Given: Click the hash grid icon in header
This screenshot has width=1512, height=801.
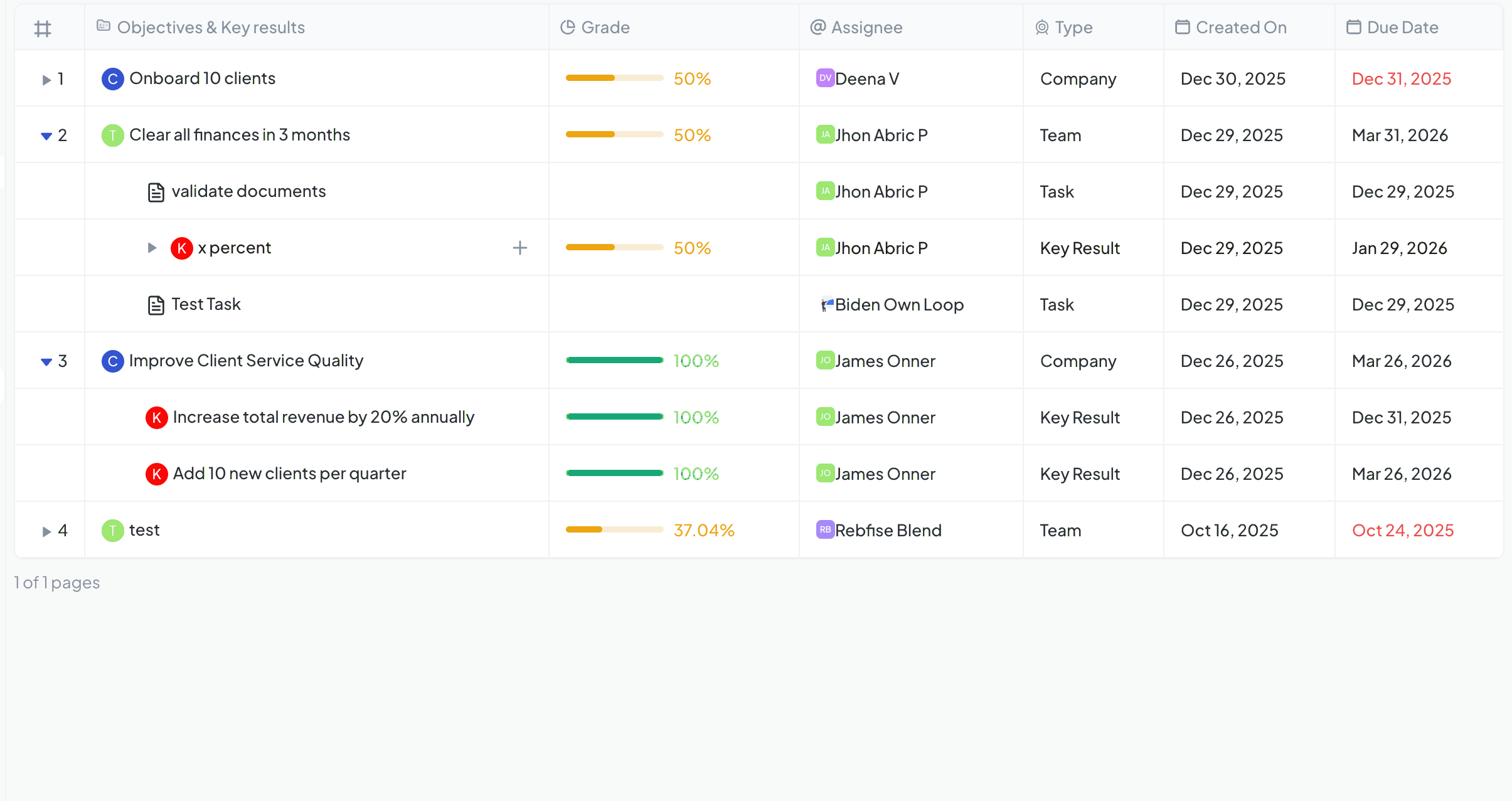Looking at the screenshot, I should click(x=43, y=28).
